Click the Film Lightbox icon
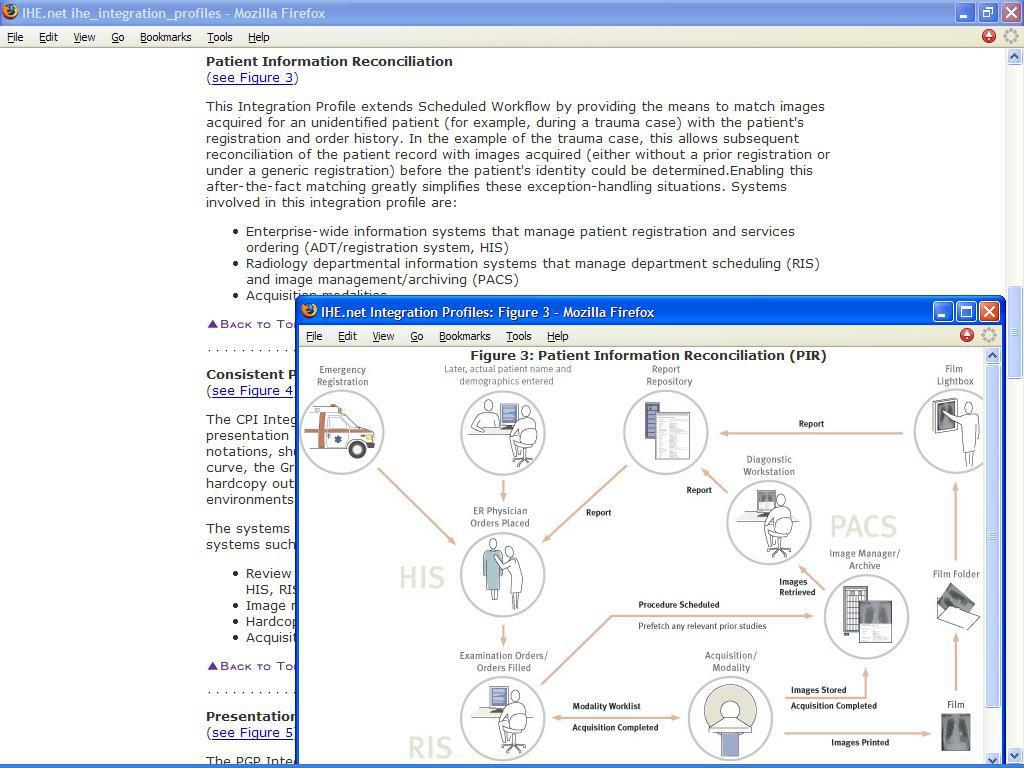The image size is (1024, 768). (950, 430)
